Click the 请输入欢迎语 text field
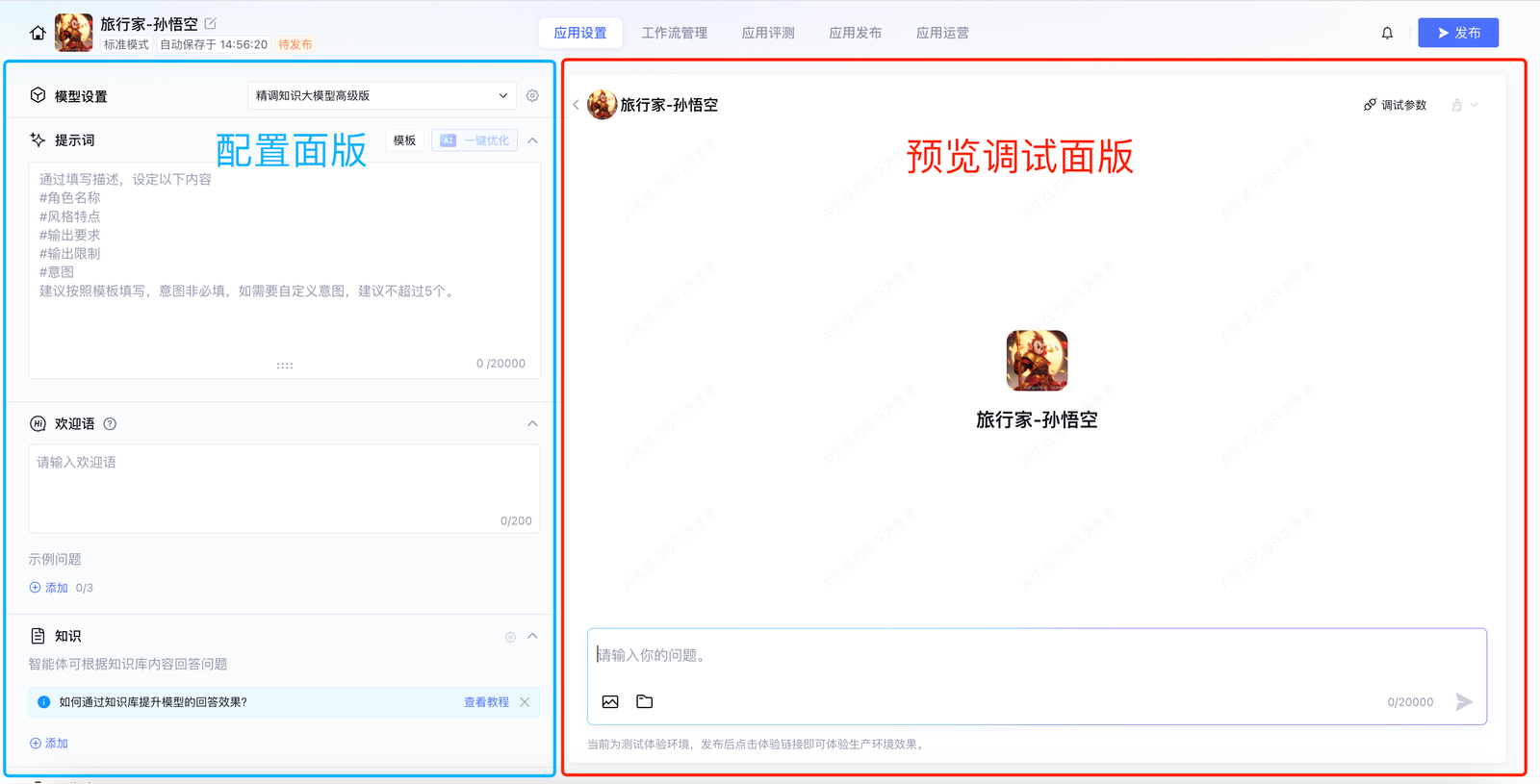This screenshot has width=1540, height=784. point(284,488)
